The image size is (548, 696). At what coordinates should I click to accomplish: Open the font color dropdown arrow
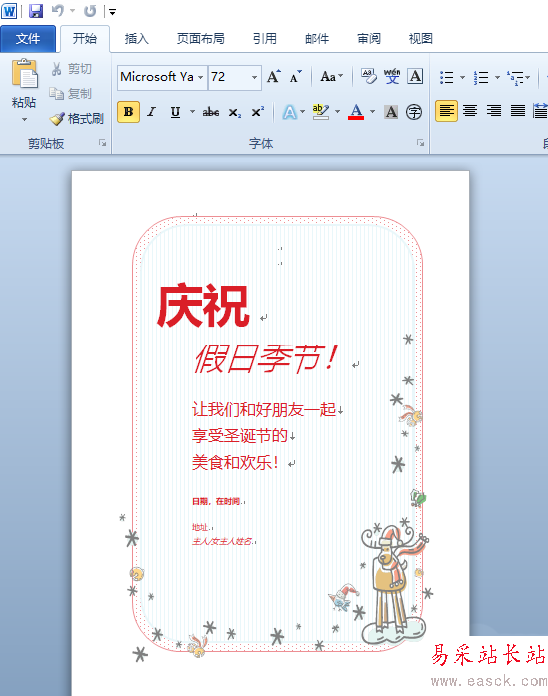tap(373, 112)
